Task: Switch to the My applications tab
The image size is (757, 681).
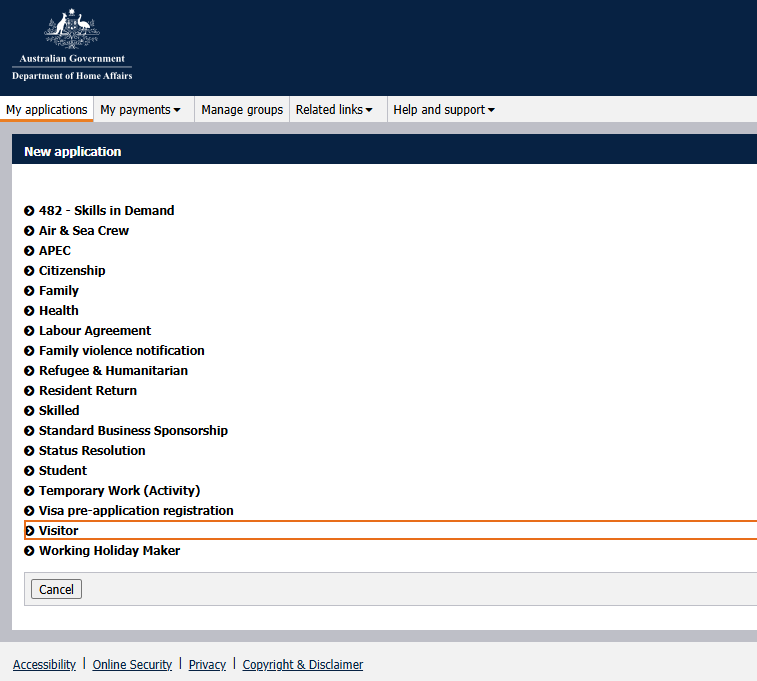Action: (47, 110)
